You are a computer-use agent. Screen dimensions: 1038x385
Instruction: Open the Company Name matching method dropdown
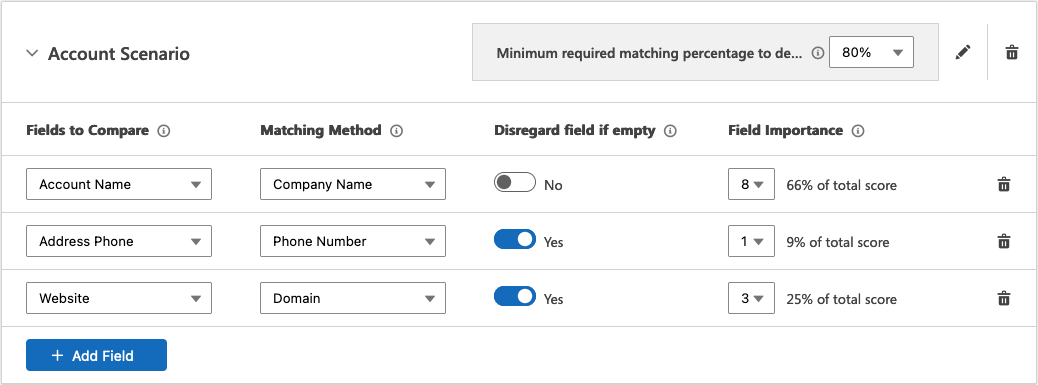pyautogui.click(x=353, y=184)
